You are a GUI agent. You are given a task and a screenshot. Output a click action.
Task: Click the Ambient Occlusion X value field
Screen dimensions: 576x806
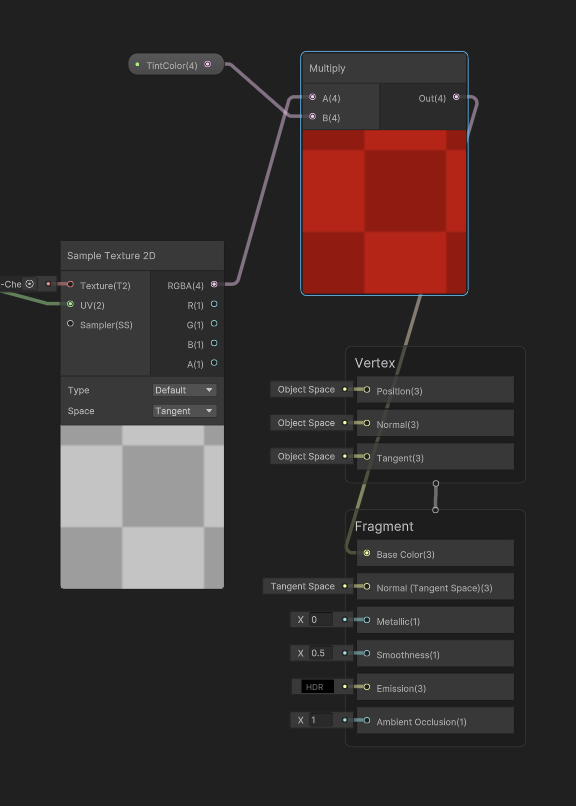(x=321, y=720)
